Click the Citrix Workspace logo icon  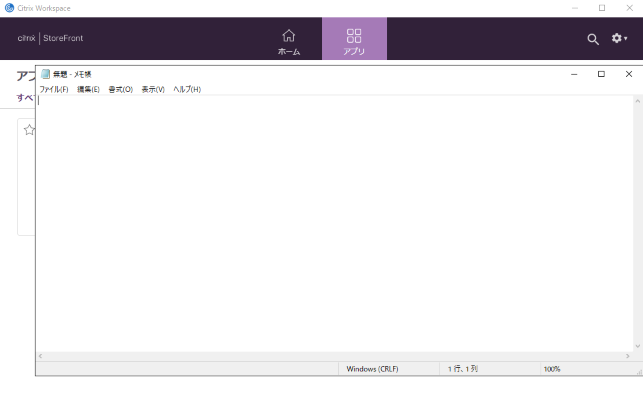(9, 8)
